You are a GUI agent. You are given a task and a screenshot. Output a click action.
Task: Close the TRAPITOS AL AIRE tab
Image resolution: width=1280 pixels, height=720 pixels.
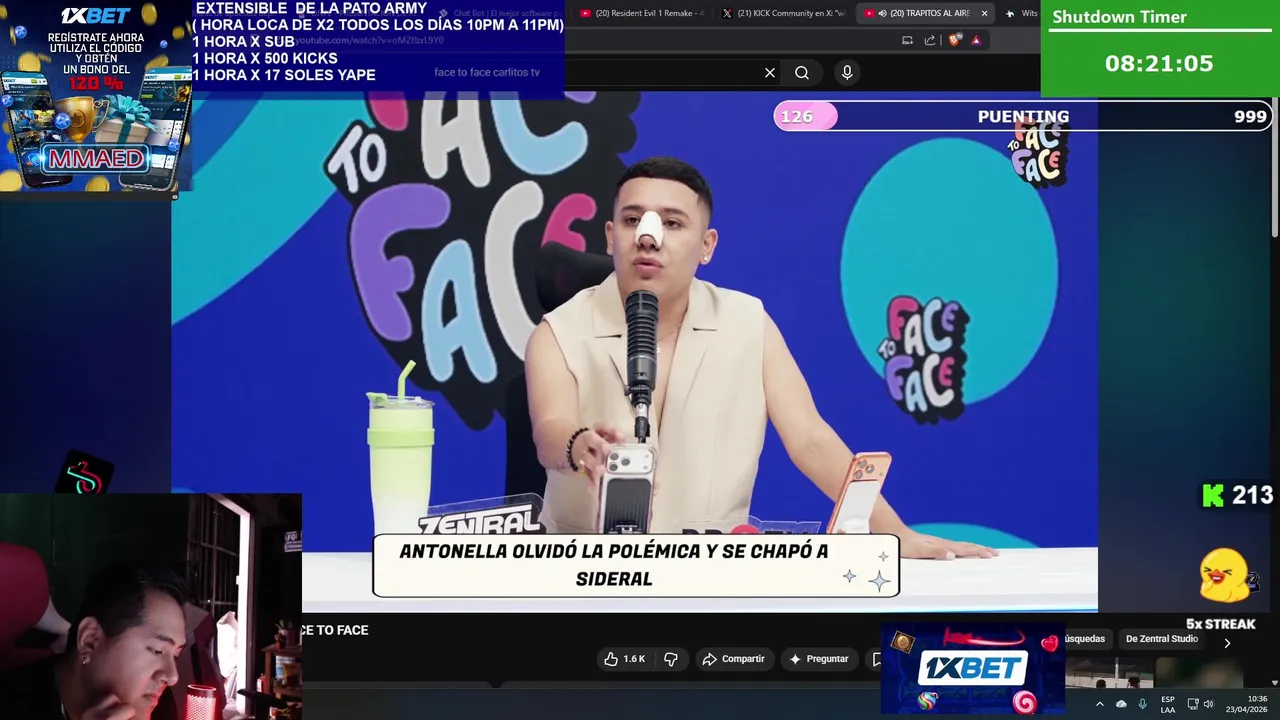coord(984,13)
